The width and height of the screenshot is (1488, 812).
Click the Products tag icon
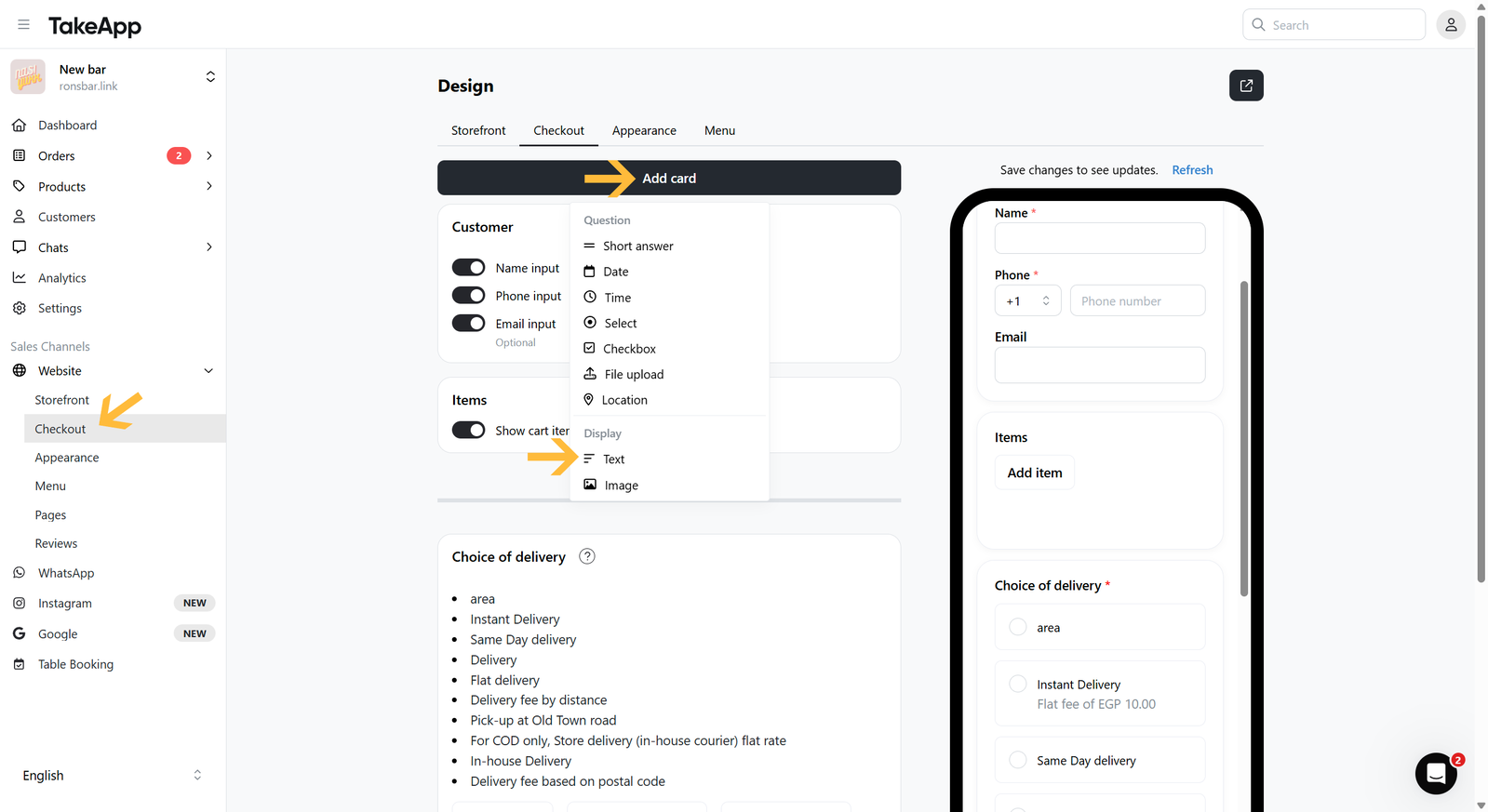(19, 186)
